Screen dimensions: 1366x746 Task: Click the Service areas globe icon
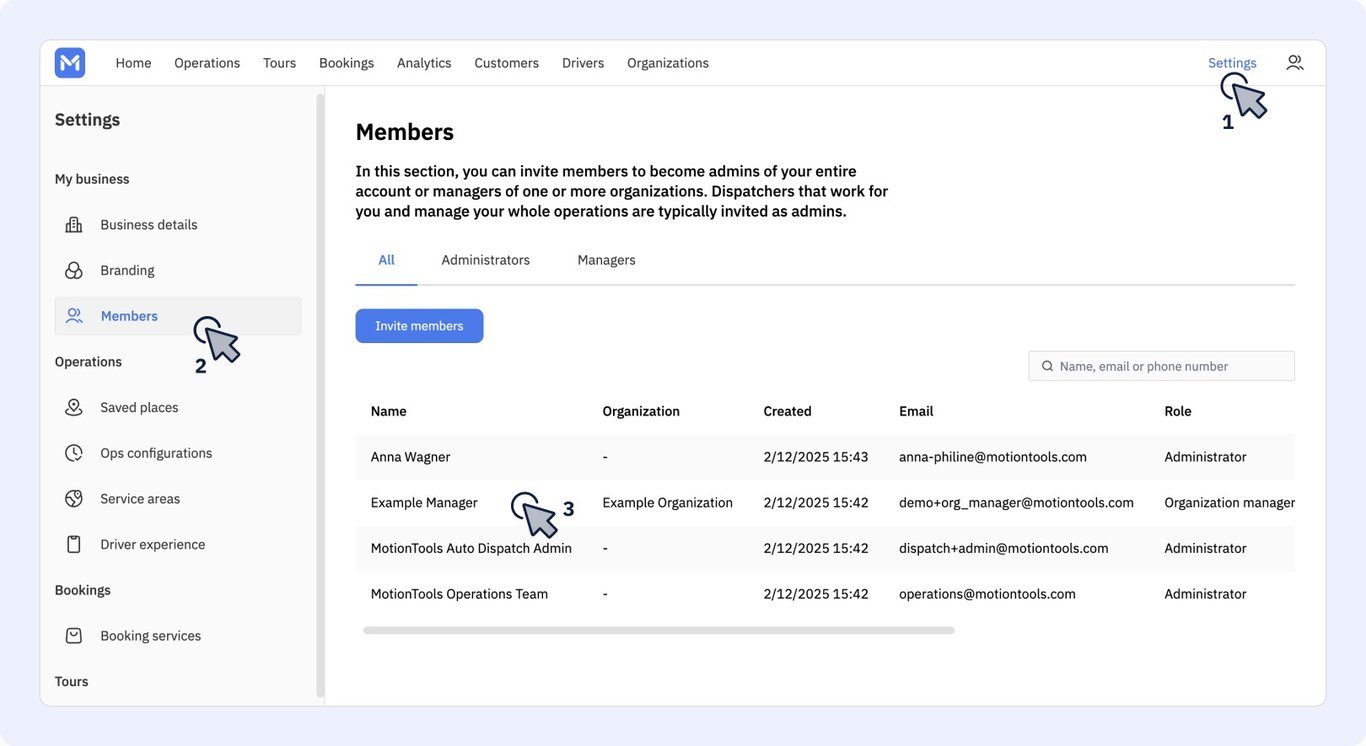tap(74, 499)
